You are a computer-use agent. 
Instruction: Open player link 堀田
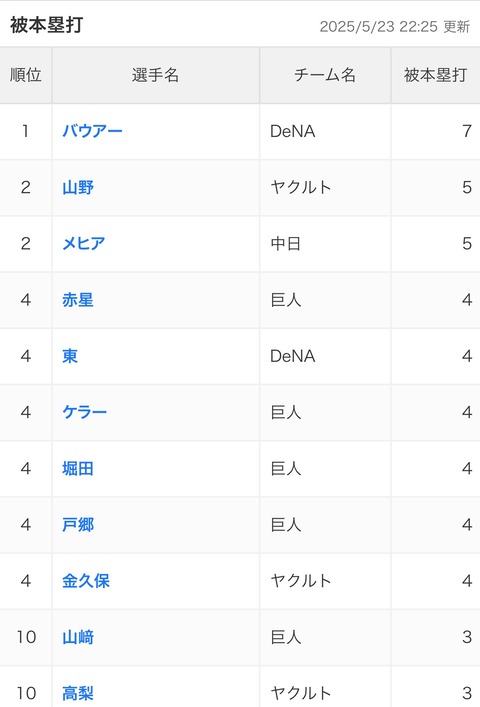pyautogui.click(x=78, y=468)
